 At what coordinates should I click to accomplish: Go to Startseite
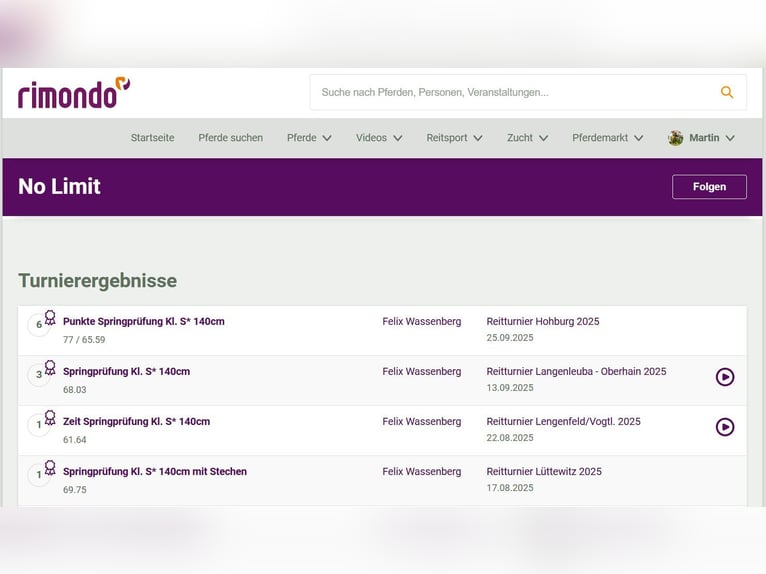[x=152, y=138]
